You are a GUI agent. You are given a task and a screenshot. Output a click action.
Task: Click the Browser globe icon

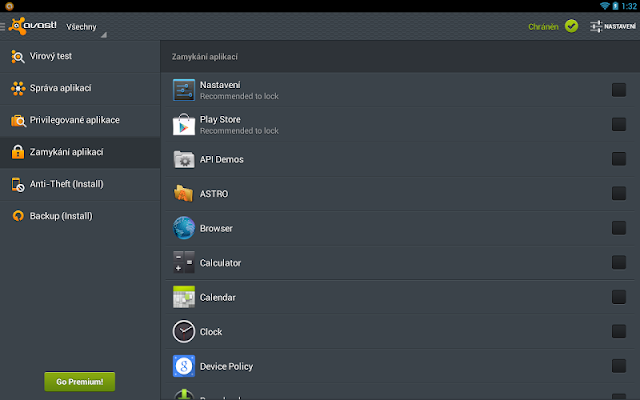[184, 228]
